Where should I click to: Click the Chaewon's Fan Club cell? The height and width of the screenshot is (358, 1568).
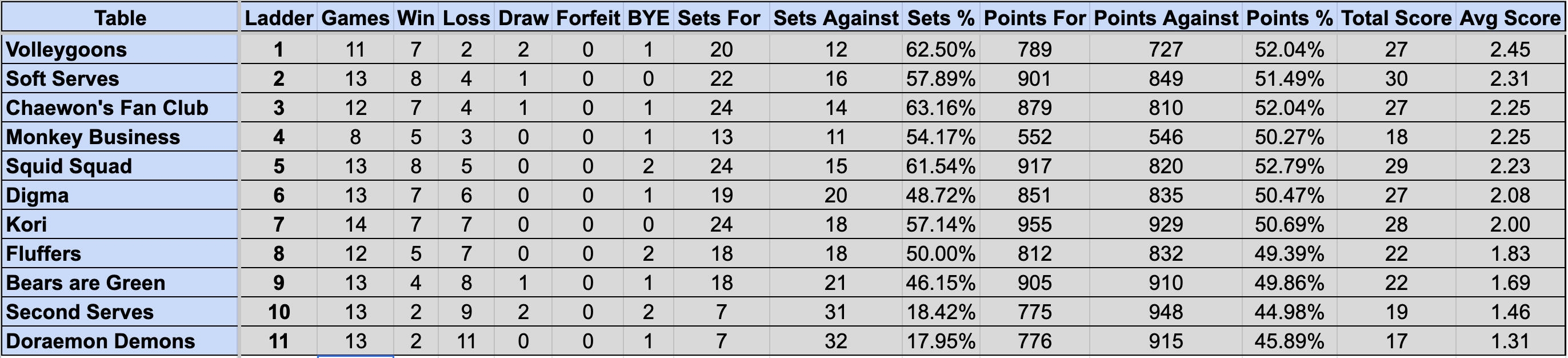119,108
